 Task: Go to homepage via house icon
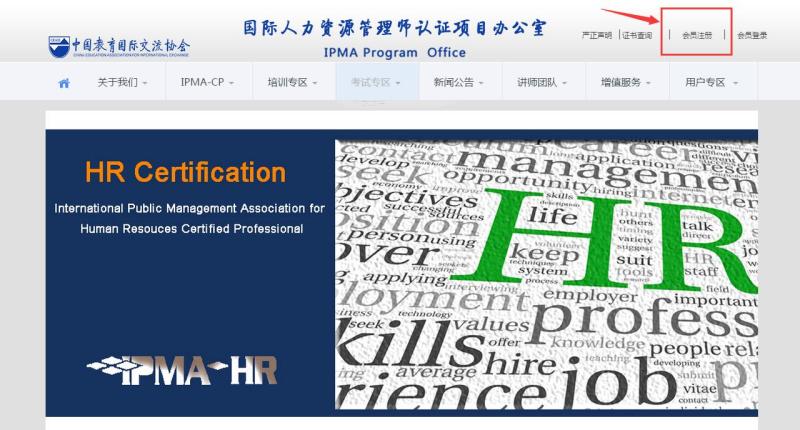pyautogui.click(x=64, y=83)
